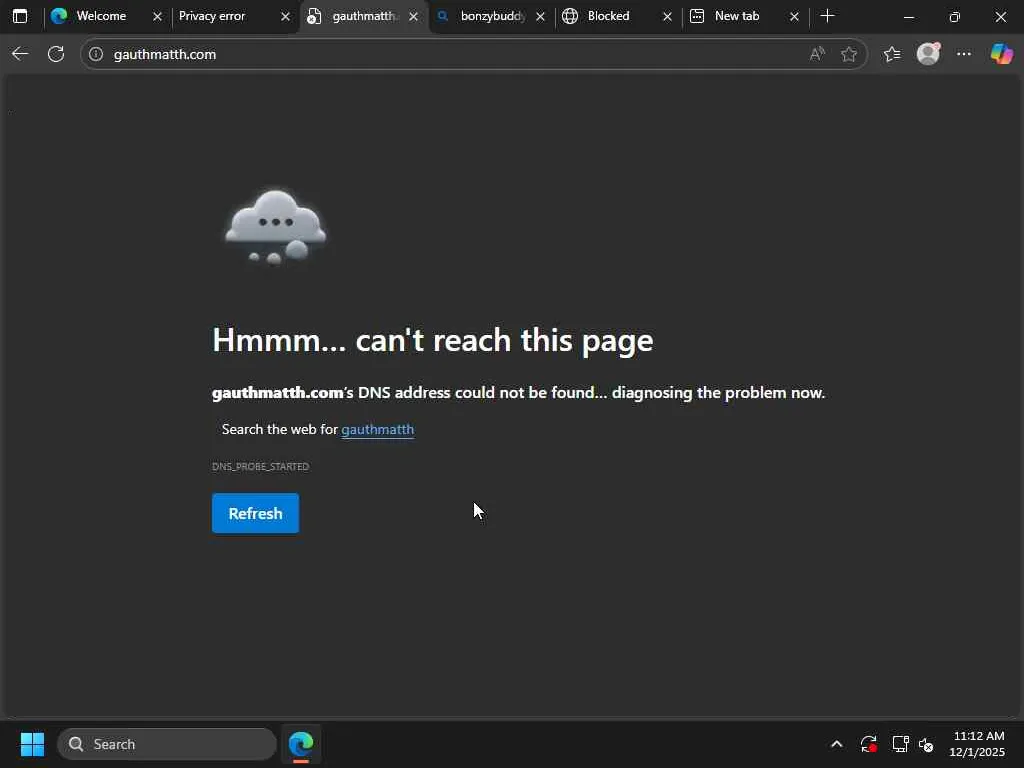Screen dimensions: 1024x768
Task: Close the gauthmatth tab
Action: (x=413, y=16)
